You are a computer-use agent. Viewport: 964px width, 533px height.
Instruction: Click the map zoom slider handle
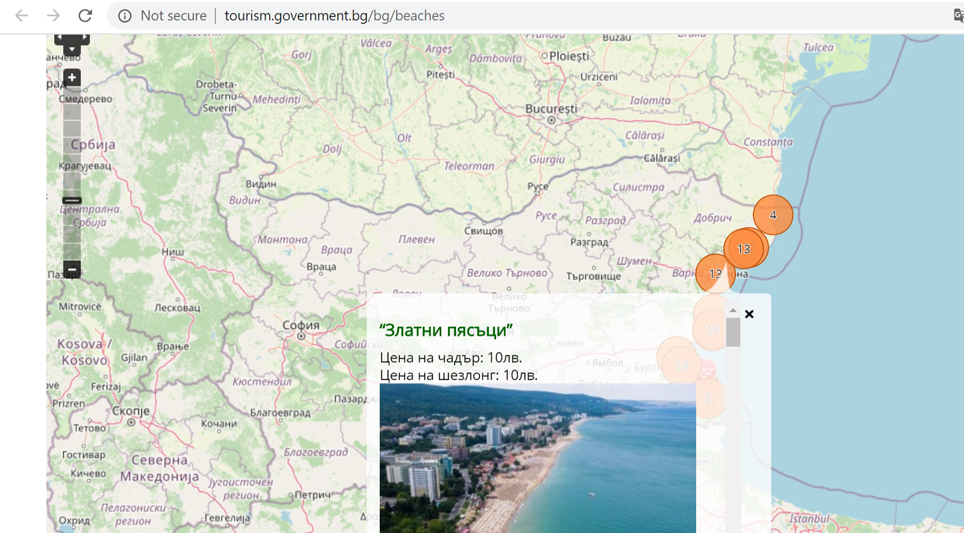72,200
